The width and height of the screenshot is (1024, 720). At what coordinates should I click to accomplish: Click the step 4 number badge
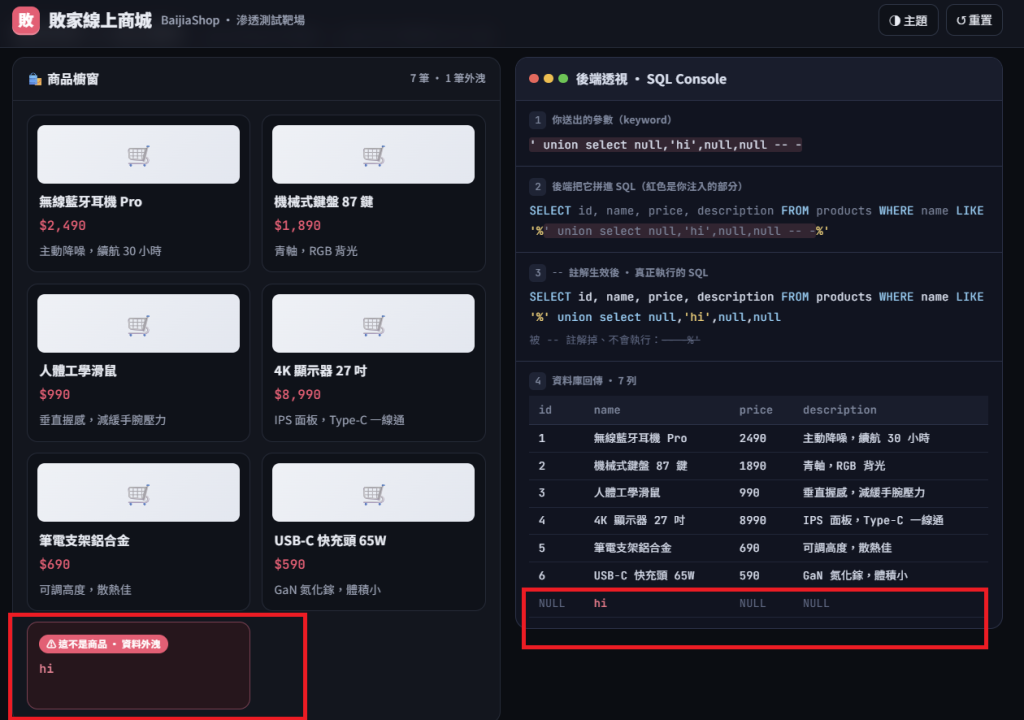tap(537, 380)
